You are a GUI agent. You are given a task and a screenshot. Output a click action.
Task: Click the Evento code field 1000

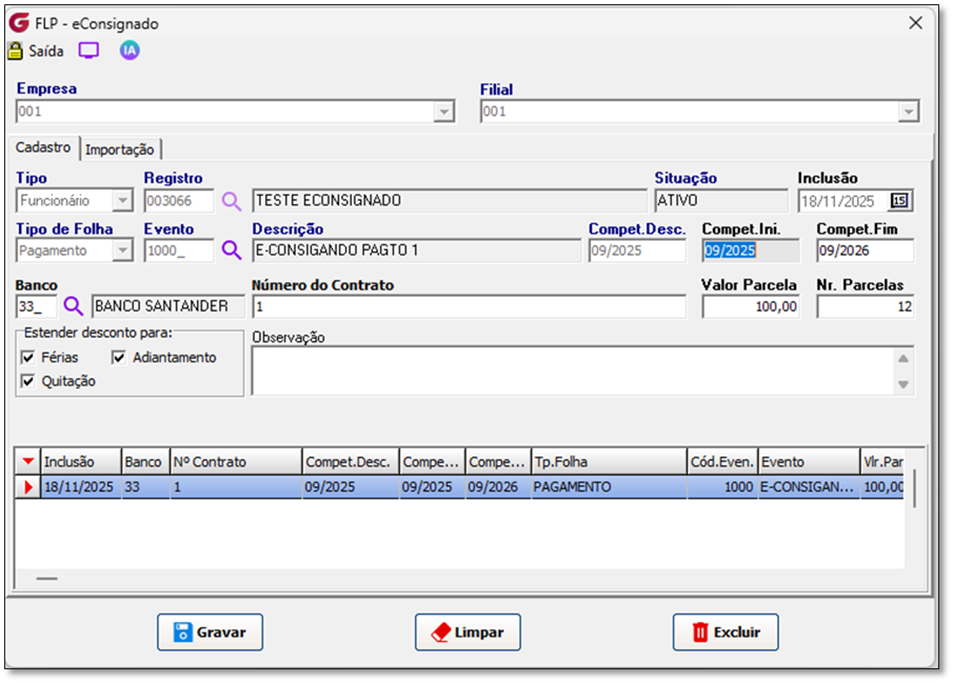(179, 250)
